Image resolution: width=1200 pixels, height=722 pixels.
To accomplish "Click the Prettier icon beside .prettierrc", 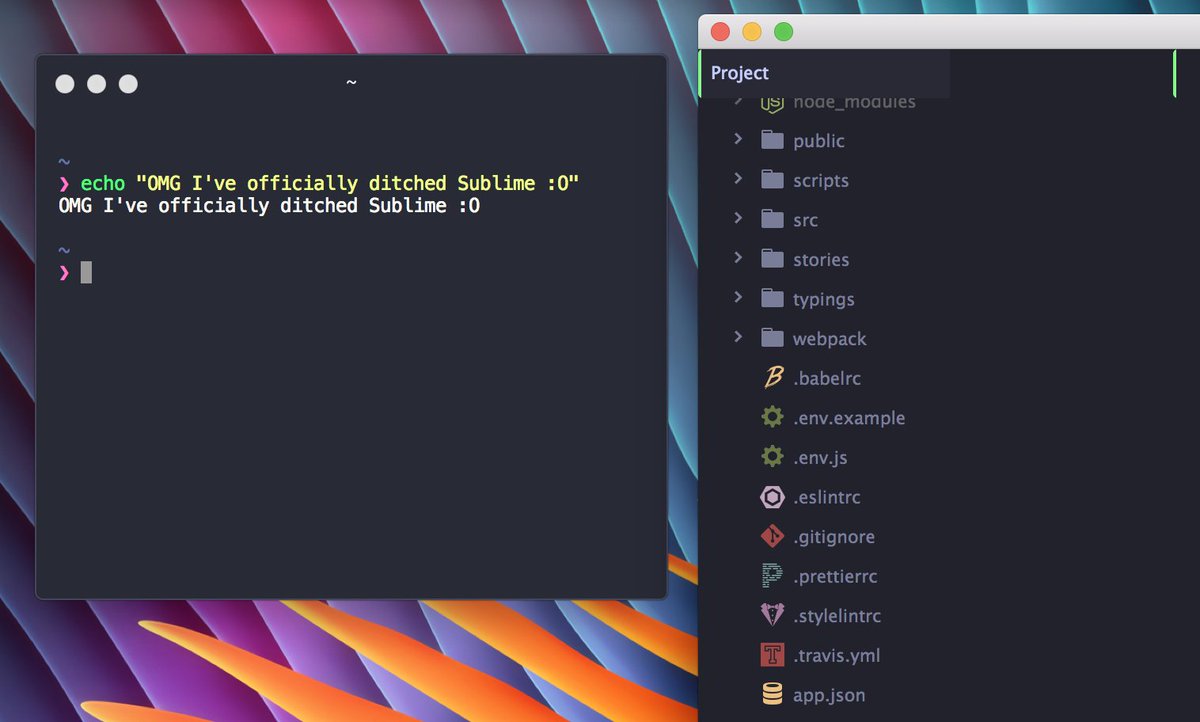I will (x=772, y=576).
